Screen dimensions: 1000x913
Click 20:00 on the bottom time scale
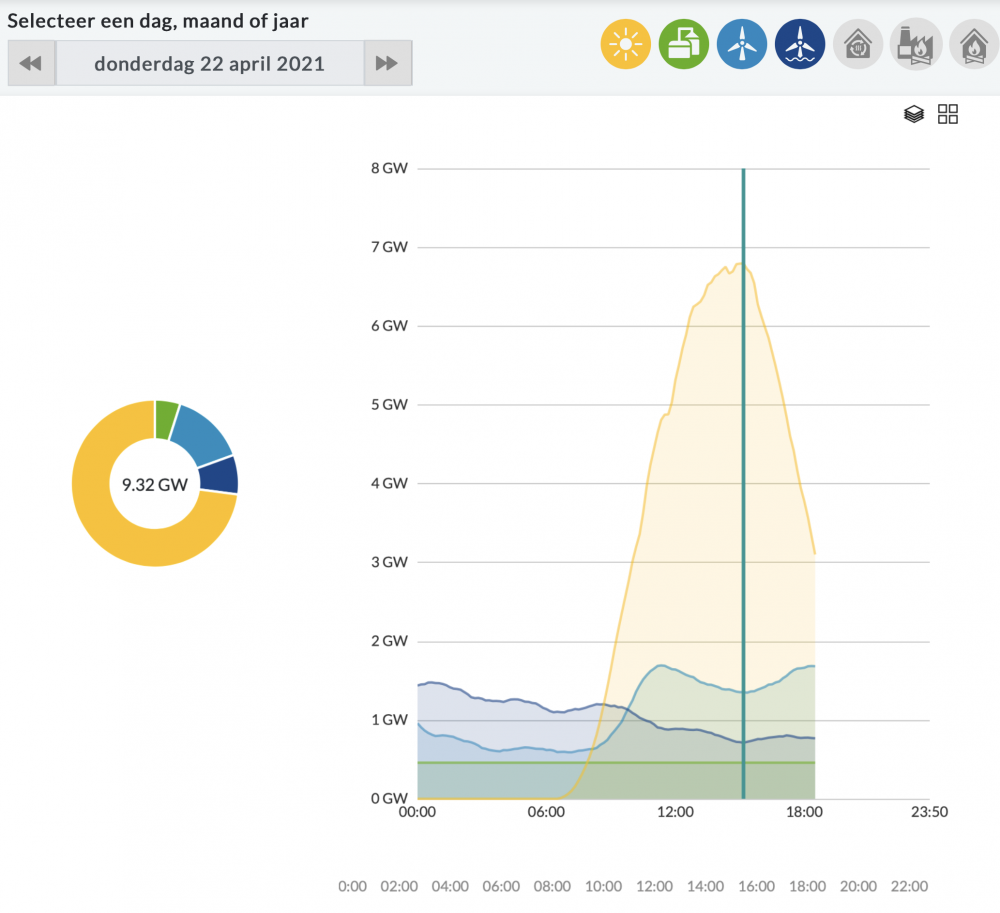[858, 886]
